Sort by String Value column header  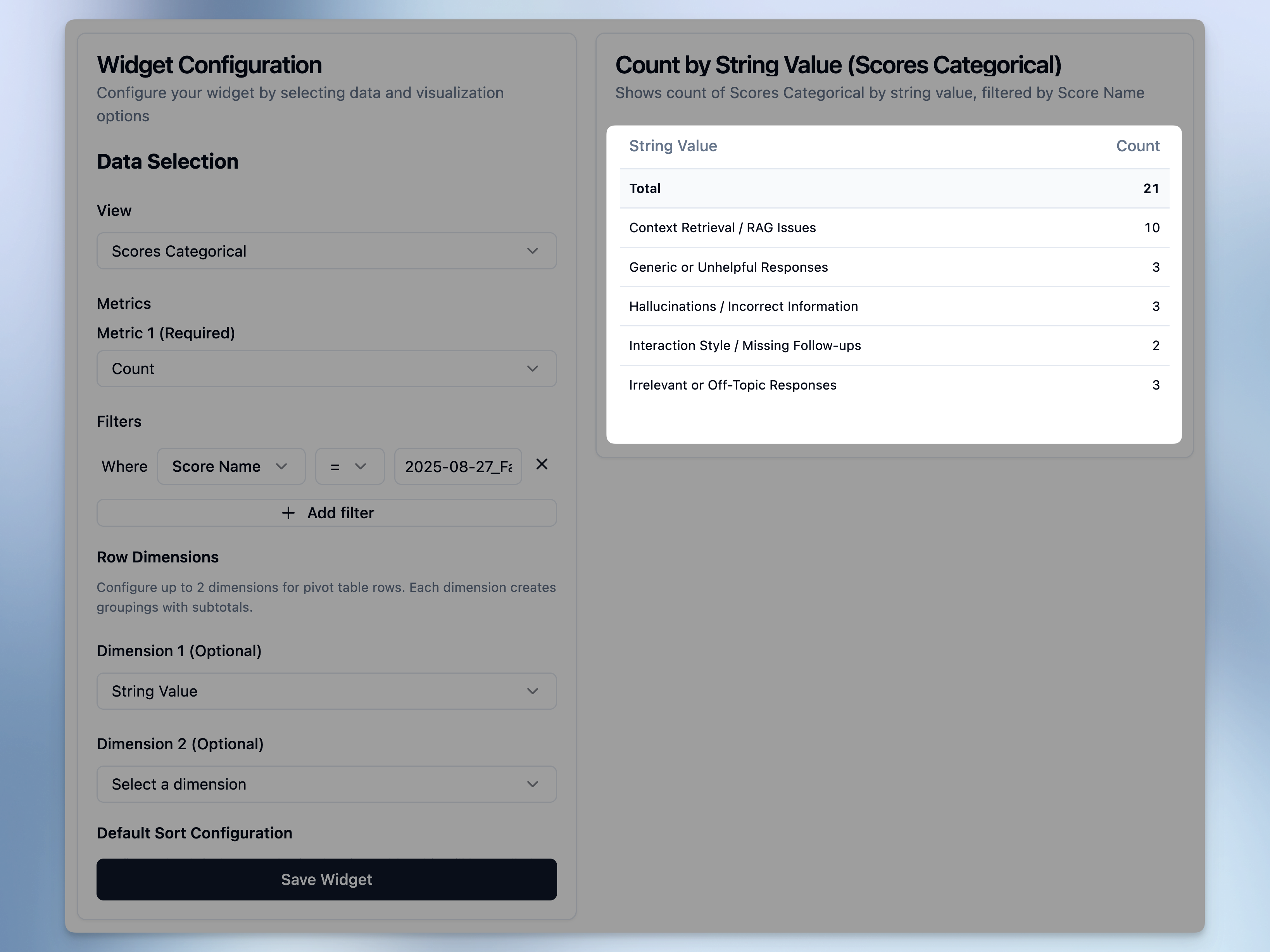click(673, 146)
